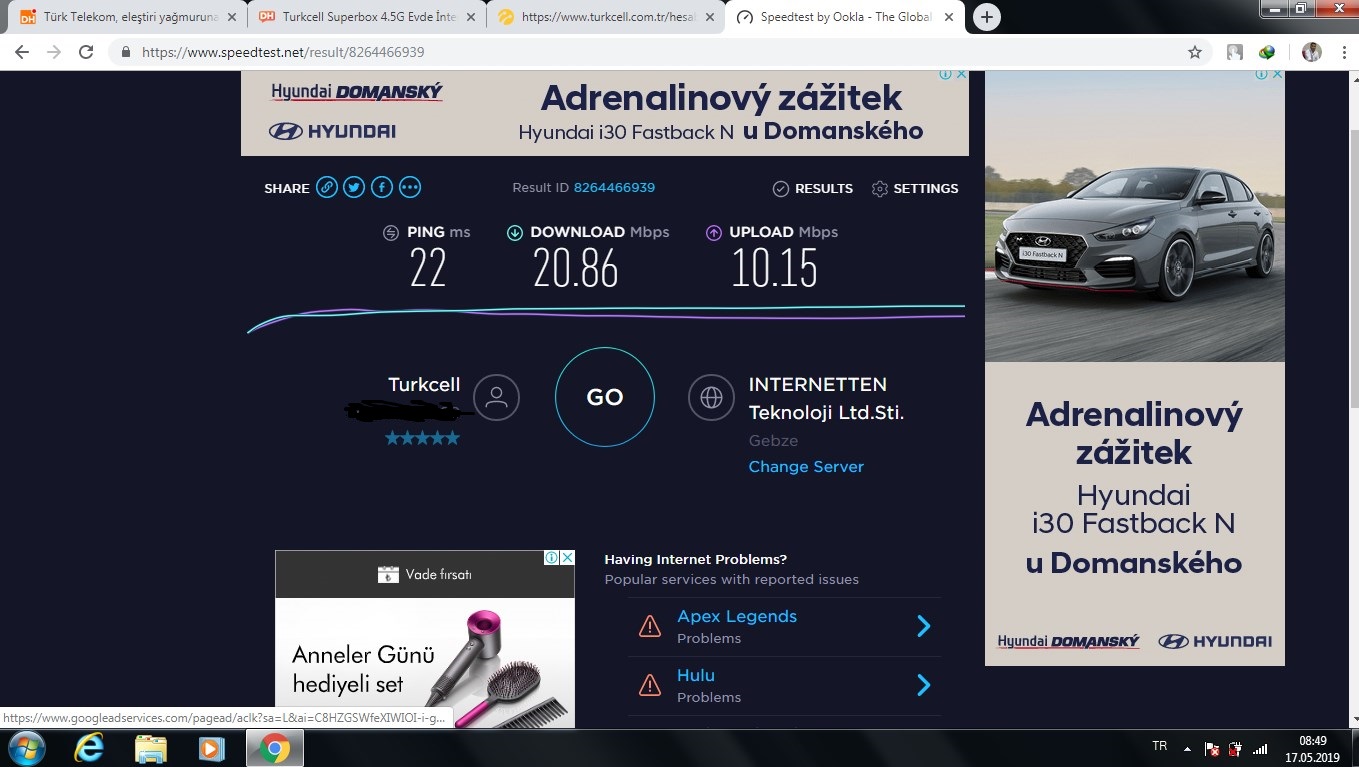
Task: Click the download speed value 20.86
Action: click(576, 268)
